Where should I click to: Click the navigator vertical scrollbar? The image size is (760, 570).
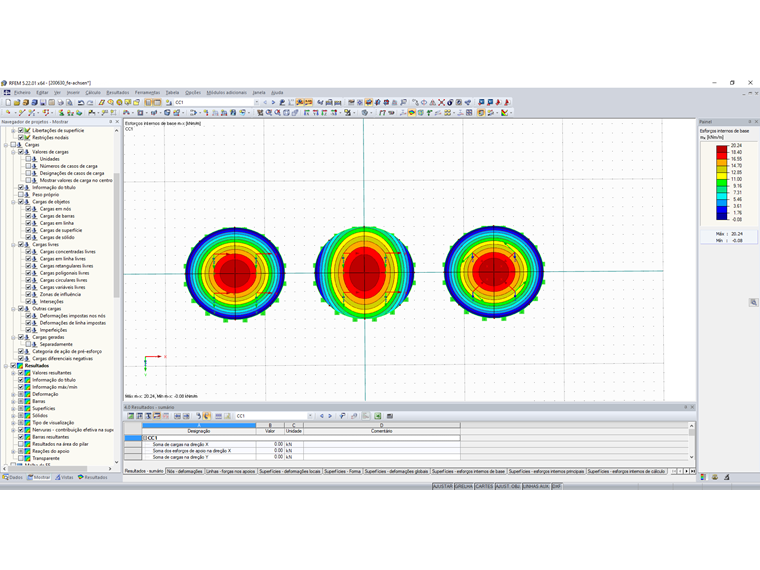116,235
